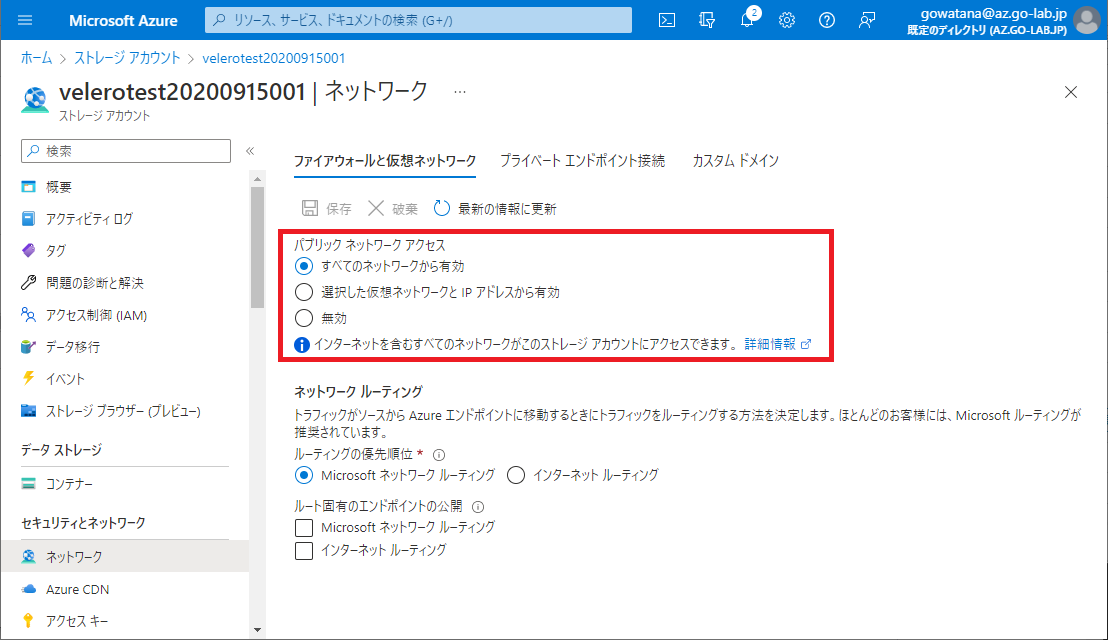Image resolution: width=1108 pixels, height=640 pixels.
Task: Click the アクセス キー key icon
Action: tap(28, 621)
